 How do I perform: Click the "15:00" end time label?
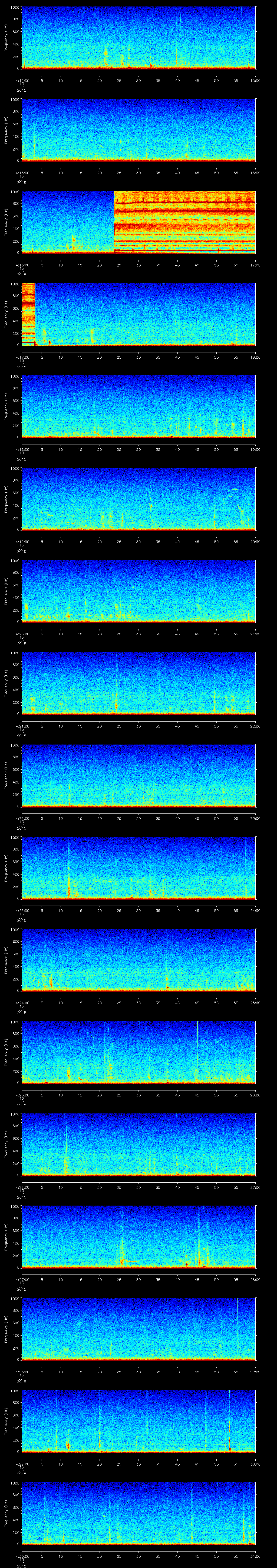[256, 80]
